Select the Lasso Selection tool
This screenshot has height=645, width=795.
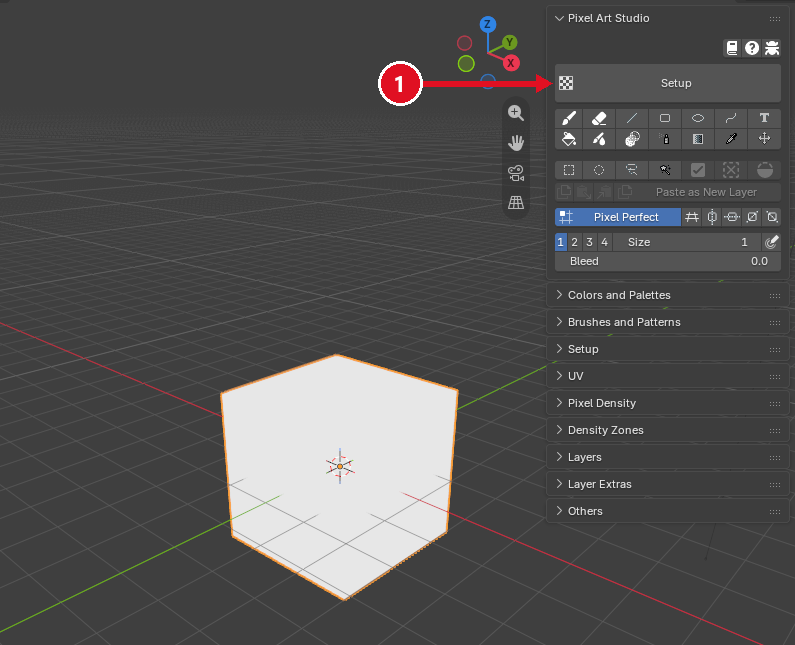[632, 170]
